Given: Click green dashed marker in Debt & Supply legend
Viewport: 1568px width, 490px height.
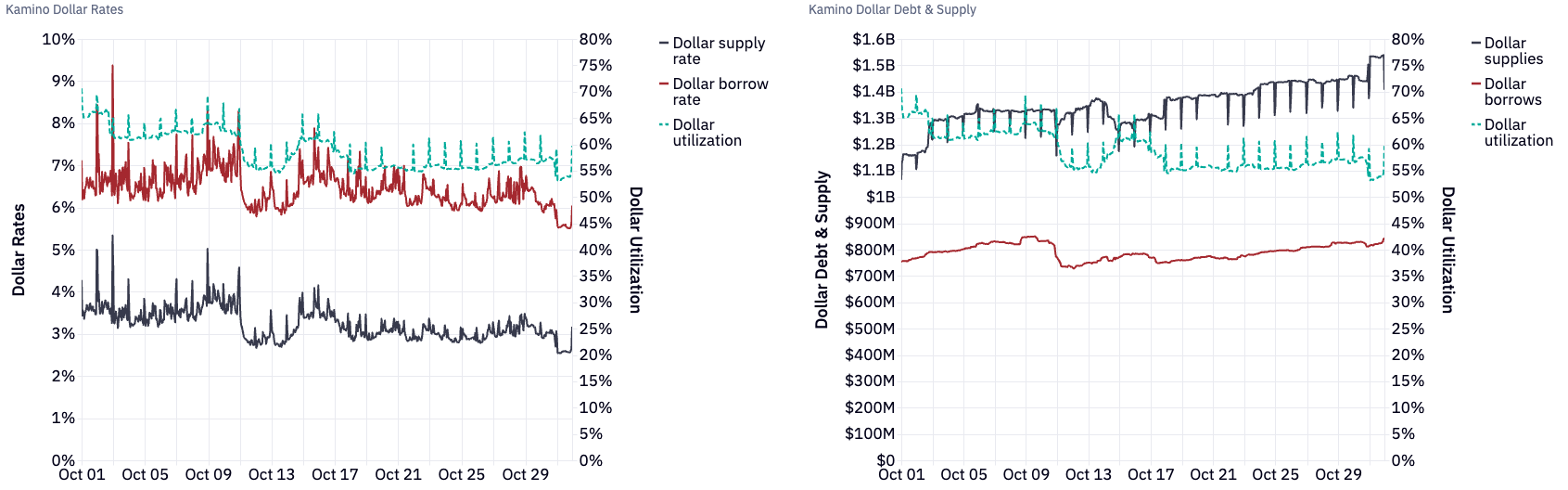Looking at the screenshot, I should [1476, 125].
